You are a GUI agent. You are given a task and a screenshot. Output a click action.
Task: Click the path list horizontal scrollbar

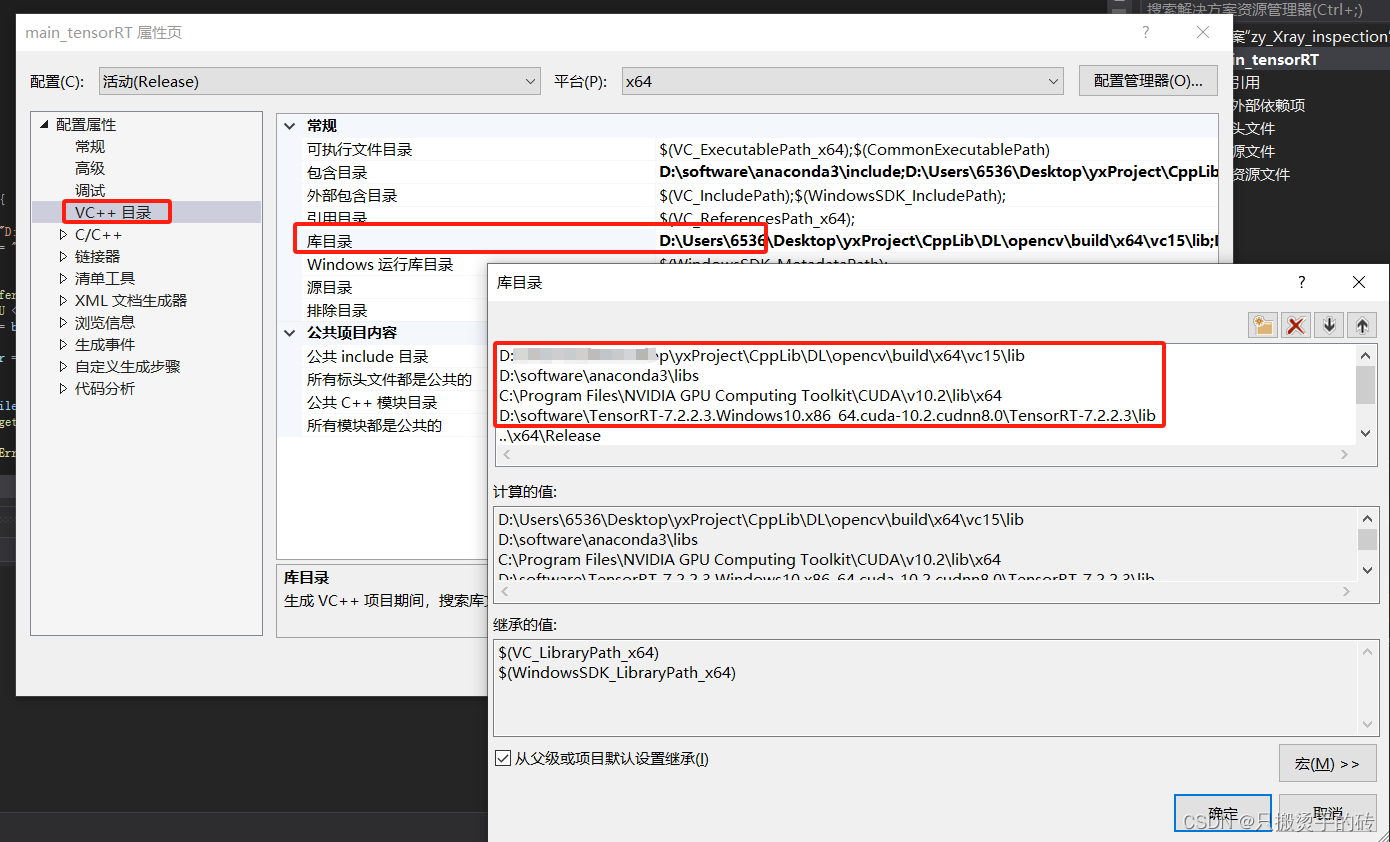[926, 454]
